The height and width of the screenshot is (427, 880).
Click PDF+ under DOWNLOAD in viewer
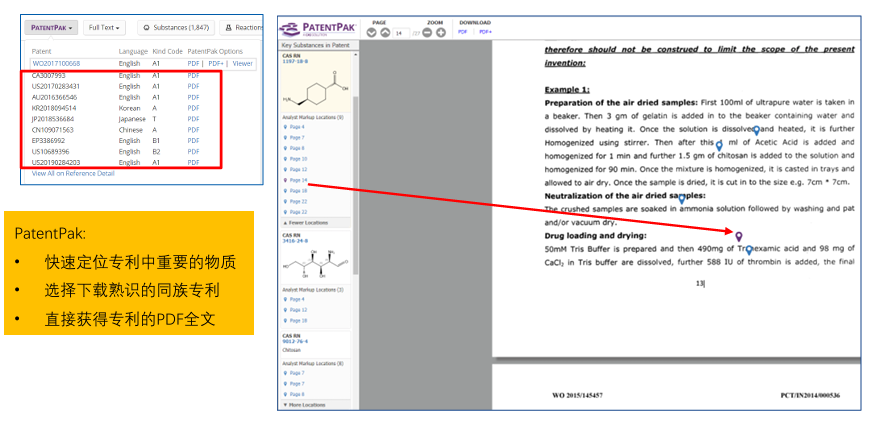coord(485,33)
